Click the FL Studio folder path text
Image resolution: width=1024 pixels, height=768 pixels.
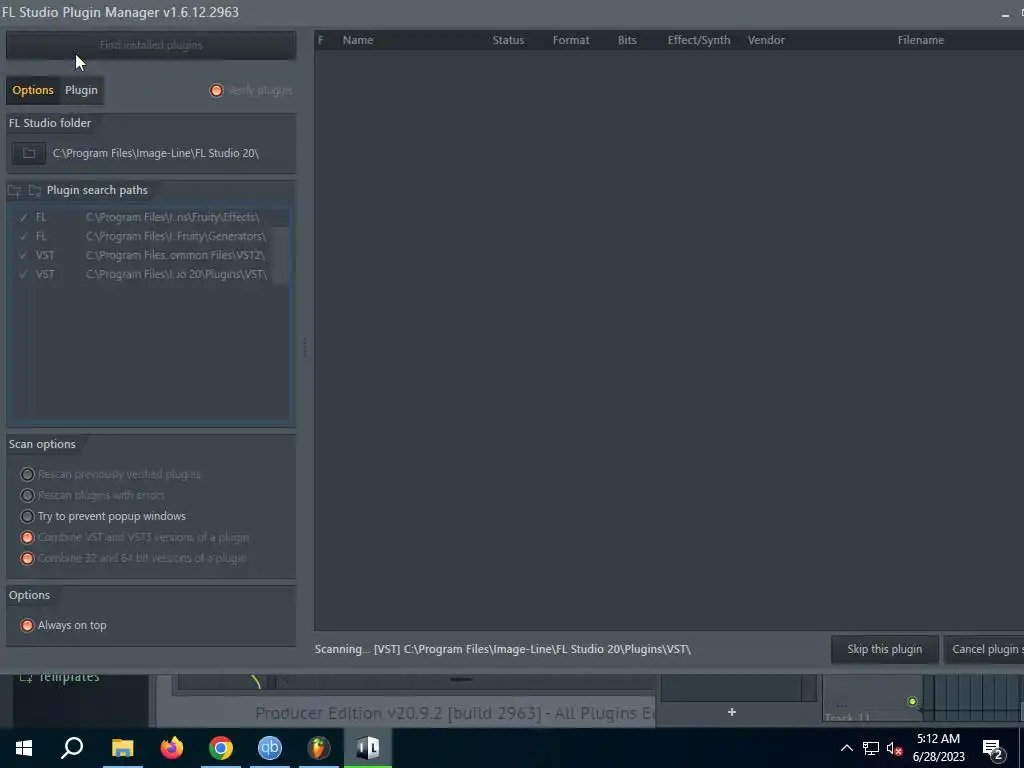155,153
